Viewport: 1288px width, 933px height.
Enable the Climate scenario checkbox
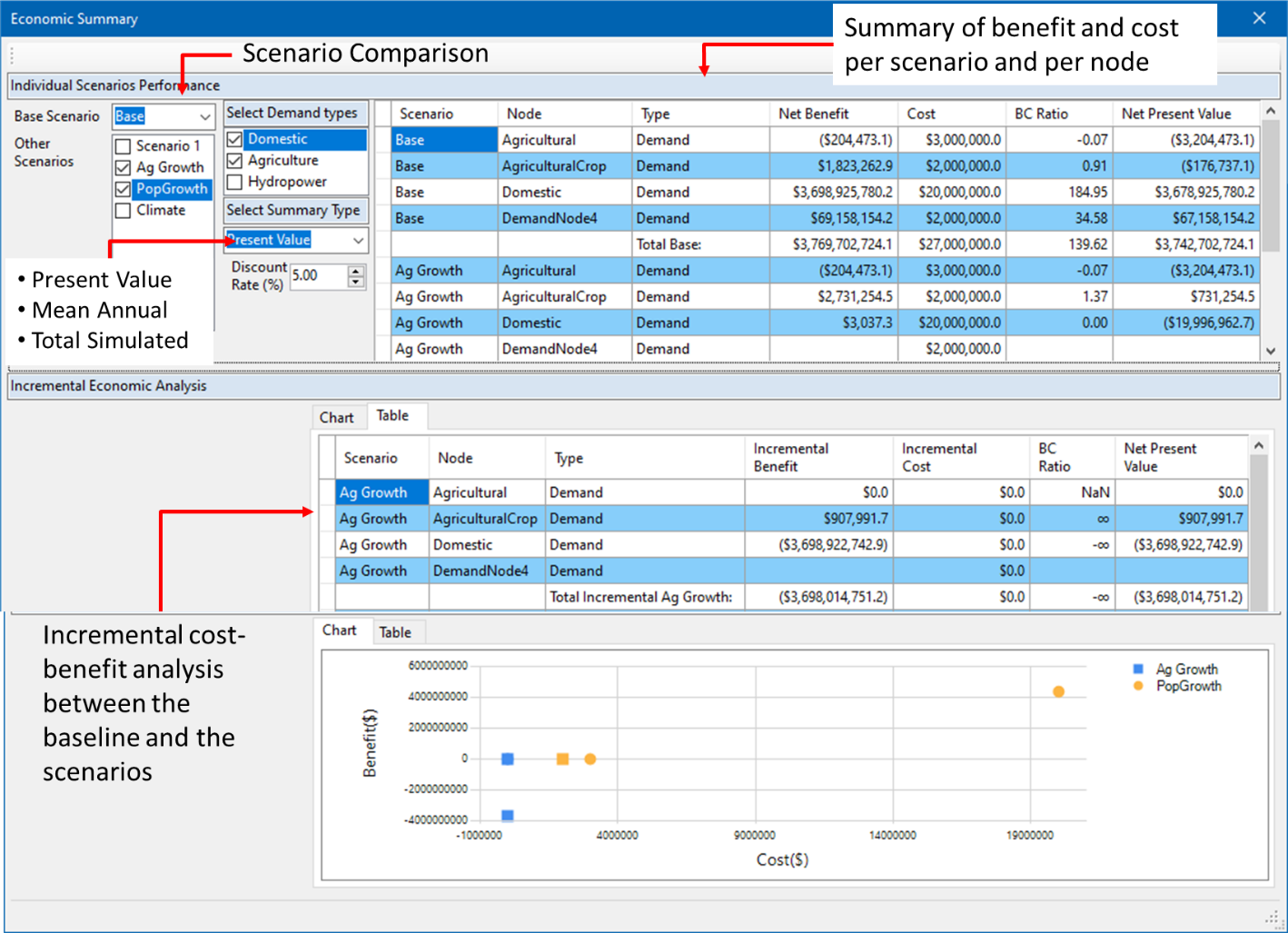124,211
